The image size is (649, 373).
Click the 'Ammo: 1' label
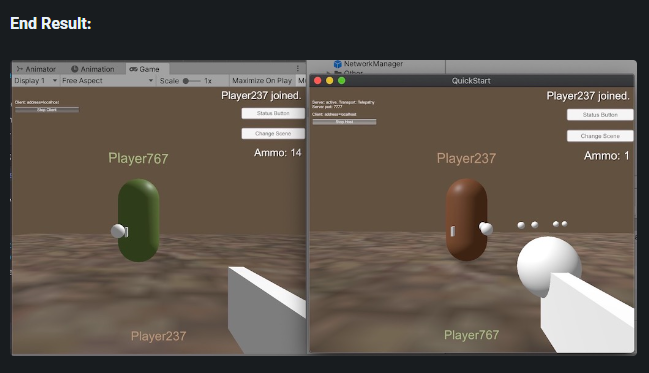tap(606, 156)
